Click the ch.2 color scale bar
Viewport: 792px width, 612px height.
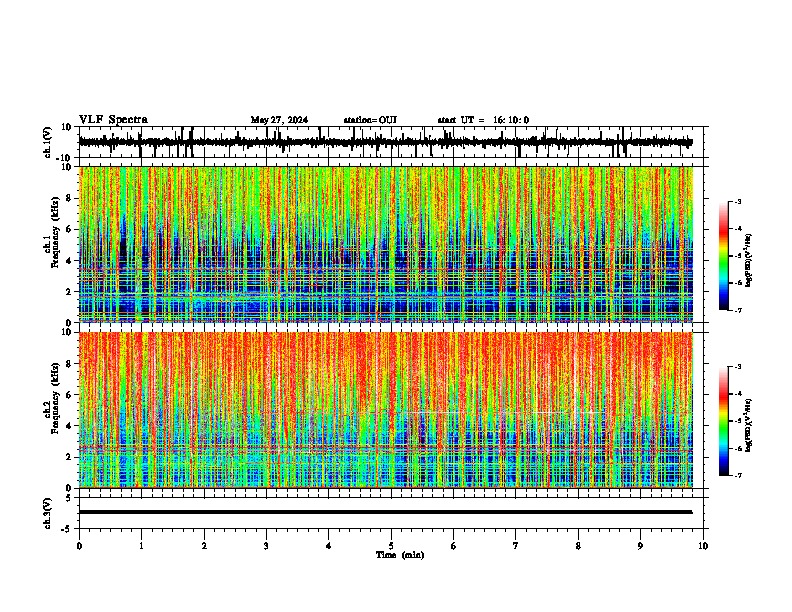[x=723, y=421]
